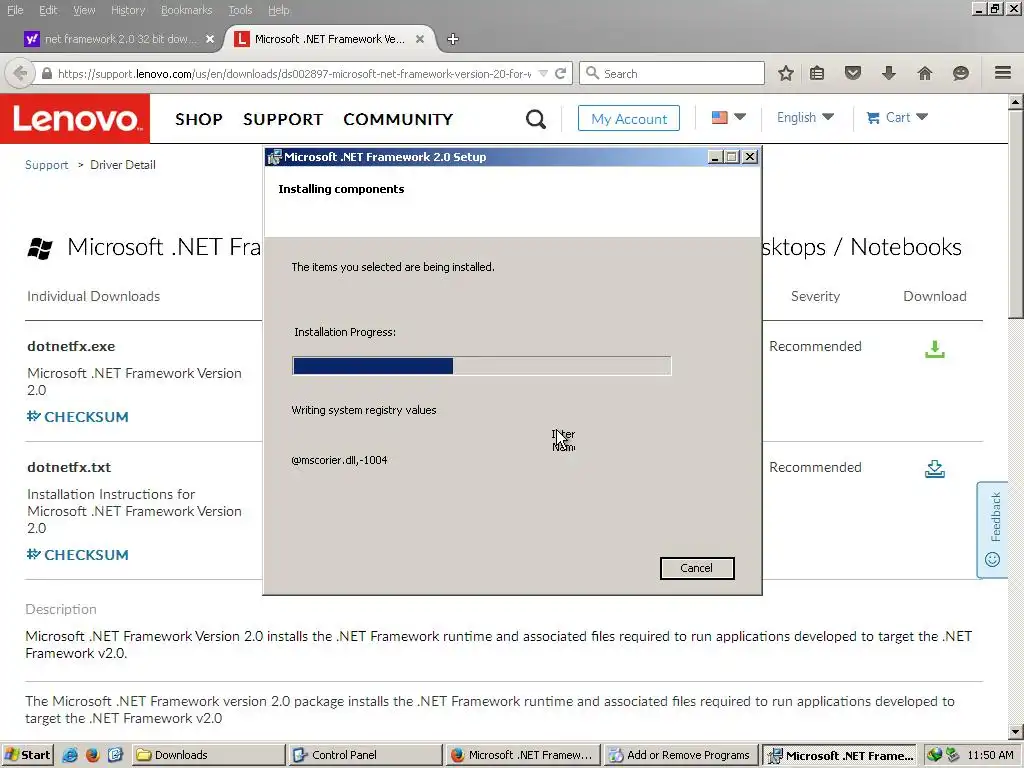
Task: Open the SHOP navigation item
Action: point(199,120)
